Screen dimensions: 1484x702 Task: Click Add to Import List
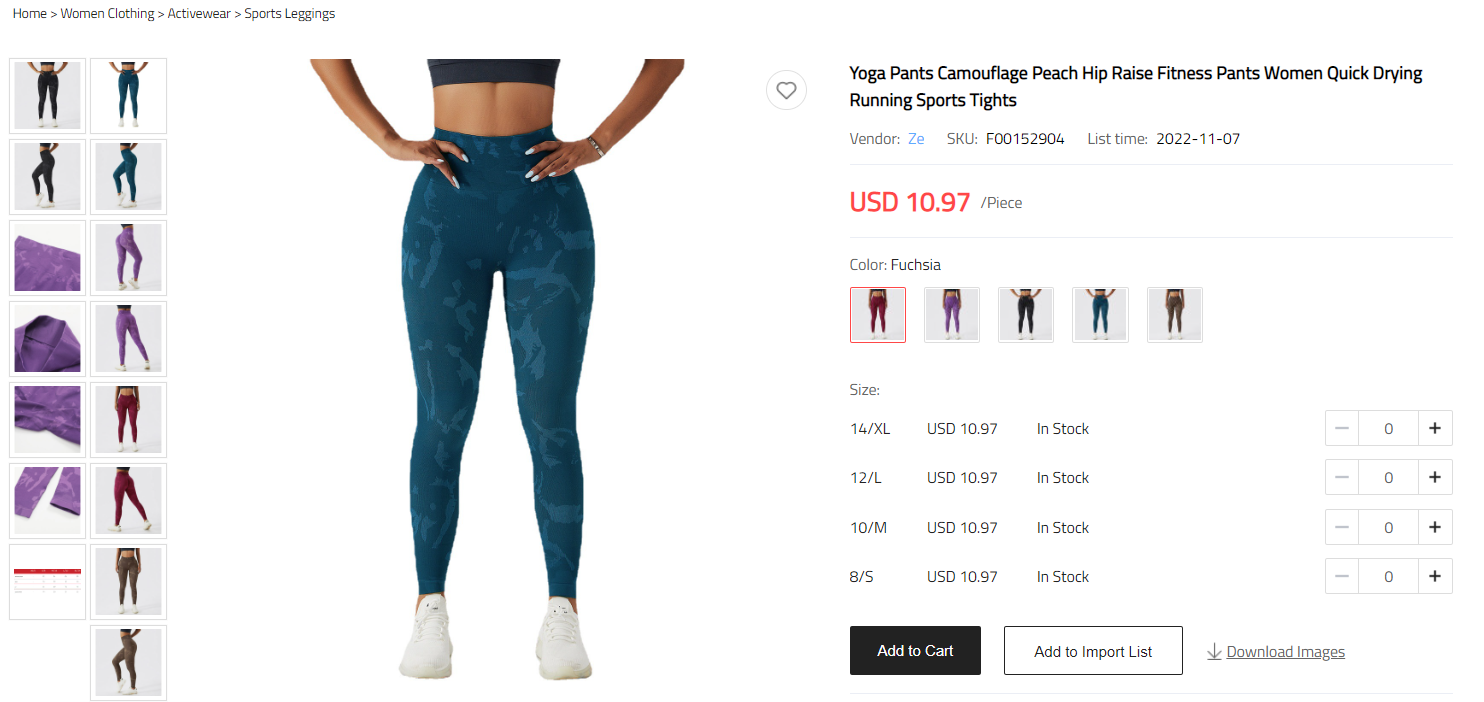(1093, 651)
